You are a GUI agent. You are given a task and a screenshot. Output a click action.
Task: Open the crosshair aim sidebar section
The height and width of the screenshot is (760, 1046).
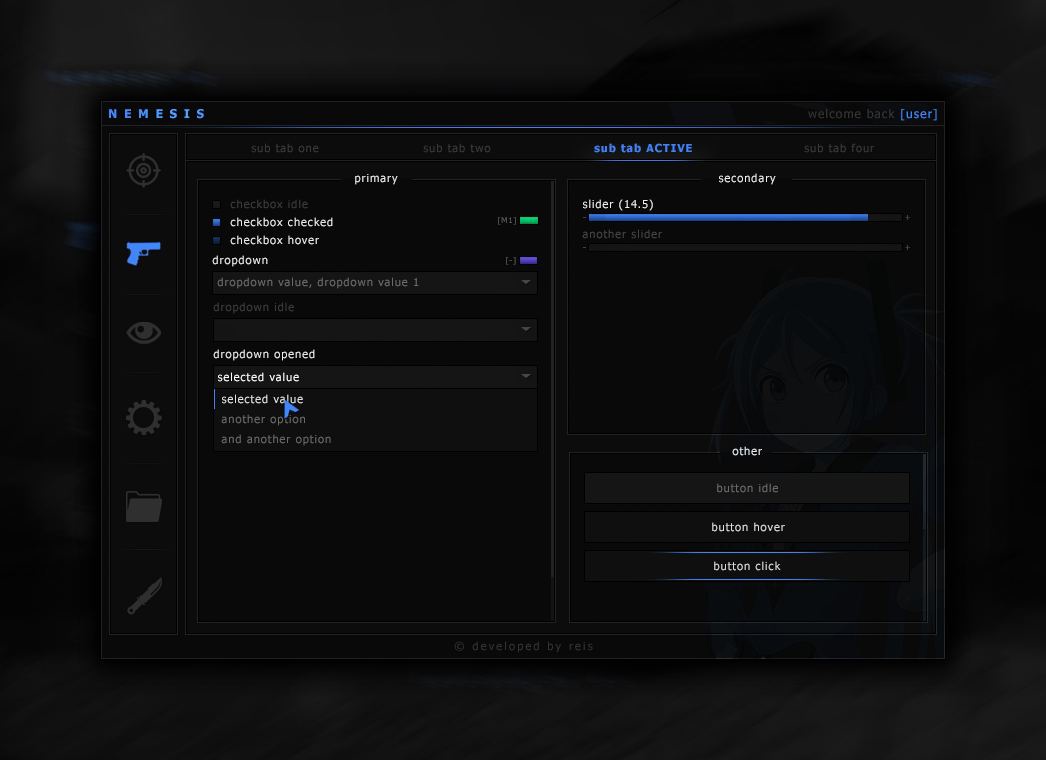pos(143,170)
